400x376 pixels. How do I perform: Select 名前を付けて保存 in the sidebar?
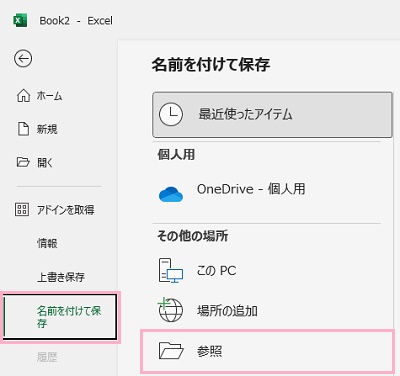point(60,317)
